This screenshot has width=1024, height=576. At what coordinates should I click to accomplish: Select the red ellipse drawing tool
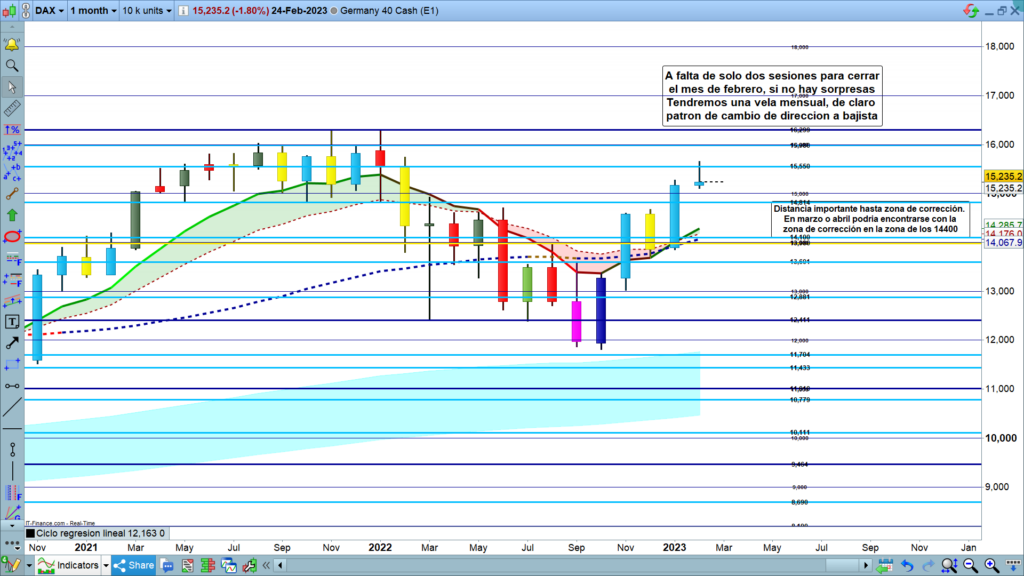coord(12,236)
